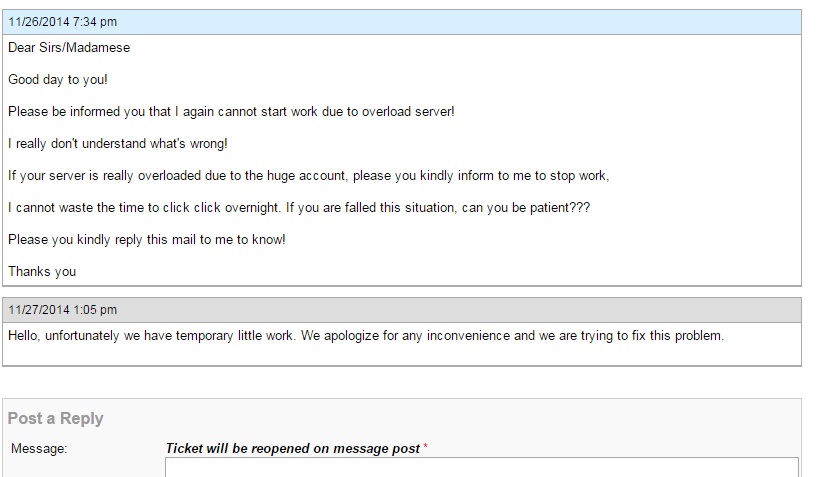Click "Please you kindly reply this mail" line
The image size is (819, 477).
coord(147,240)
